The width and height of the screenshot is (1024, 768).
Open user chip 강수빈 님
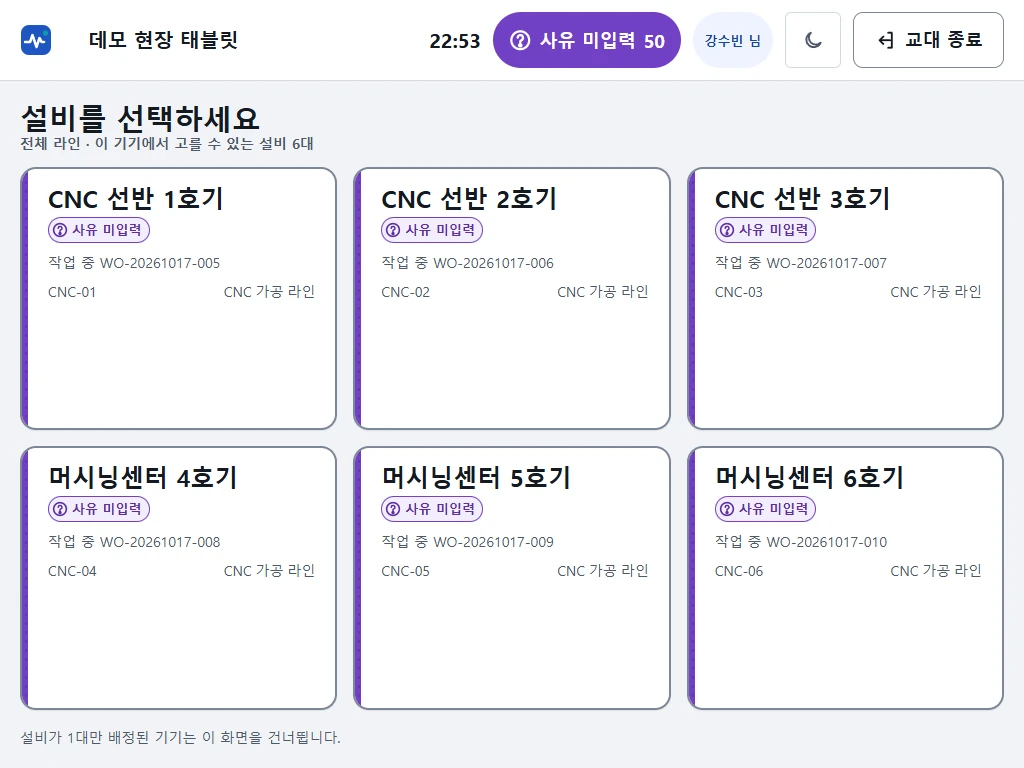pos(733,40)
